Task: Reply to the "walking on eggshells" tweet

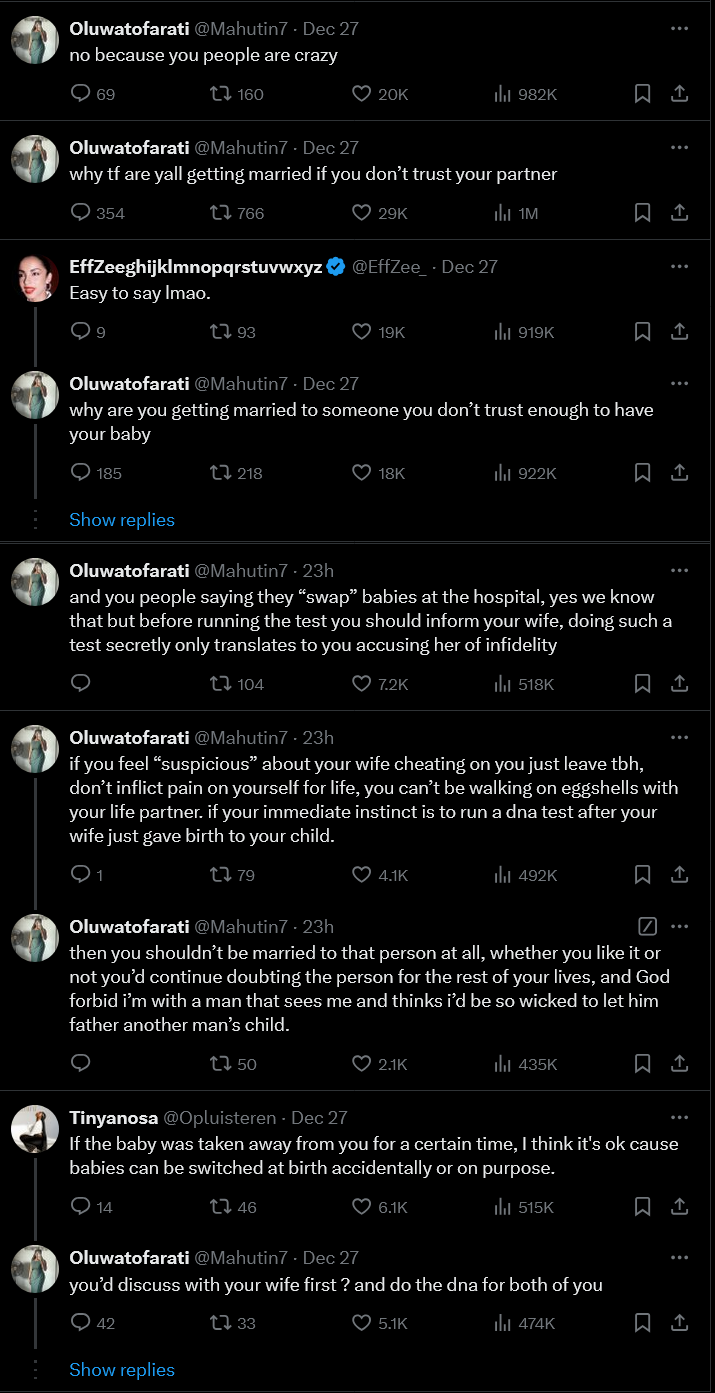Action: click(82, 874)
